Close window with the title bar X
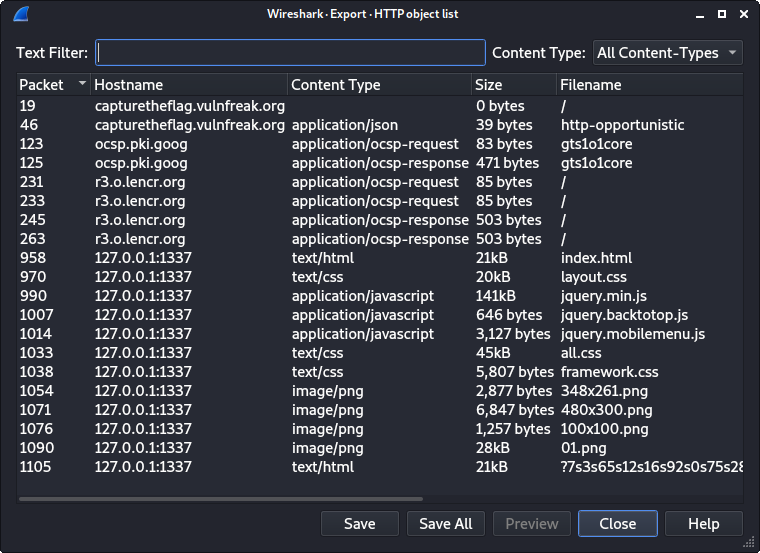The height and width of the screenshot is (553, 760). 744,14
